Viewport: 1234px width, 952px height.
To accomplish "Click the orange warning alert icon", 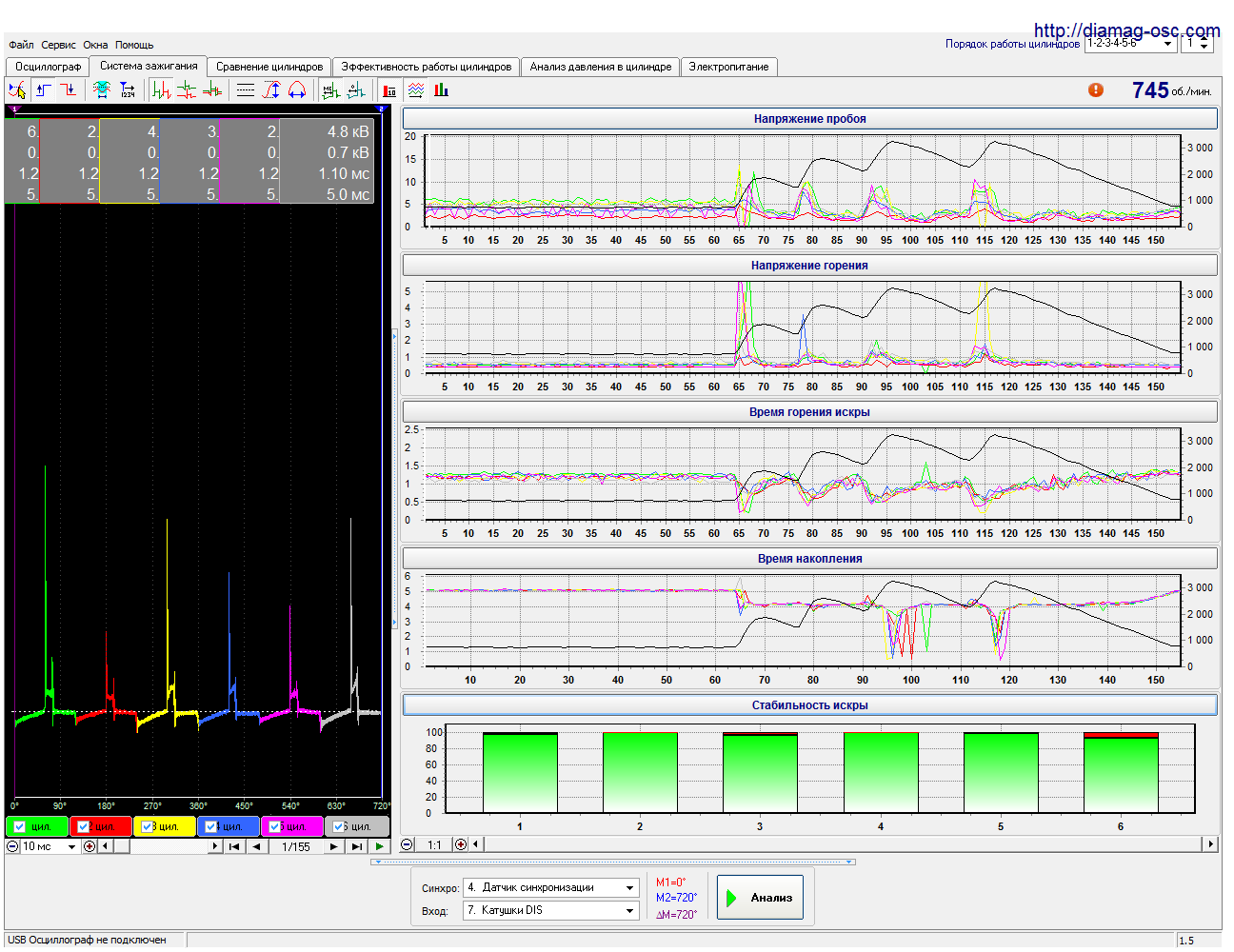I will 1096,89.
